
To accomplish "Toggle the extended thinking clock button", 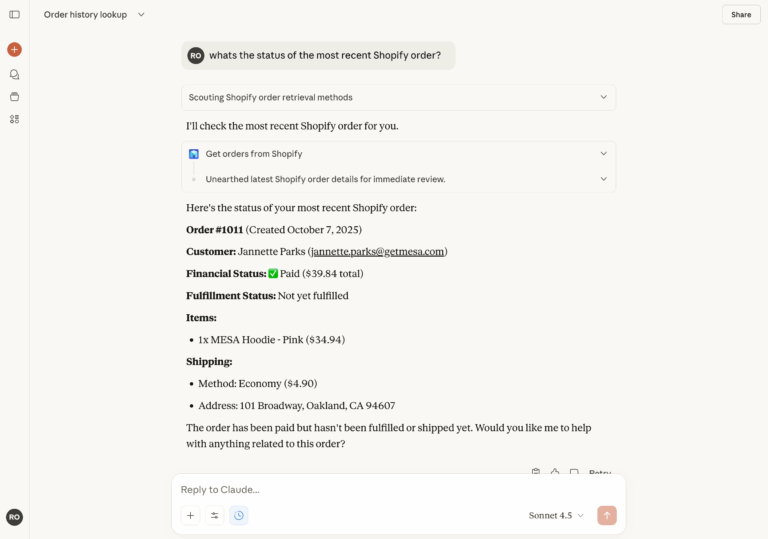I will (x=238, y=516).
